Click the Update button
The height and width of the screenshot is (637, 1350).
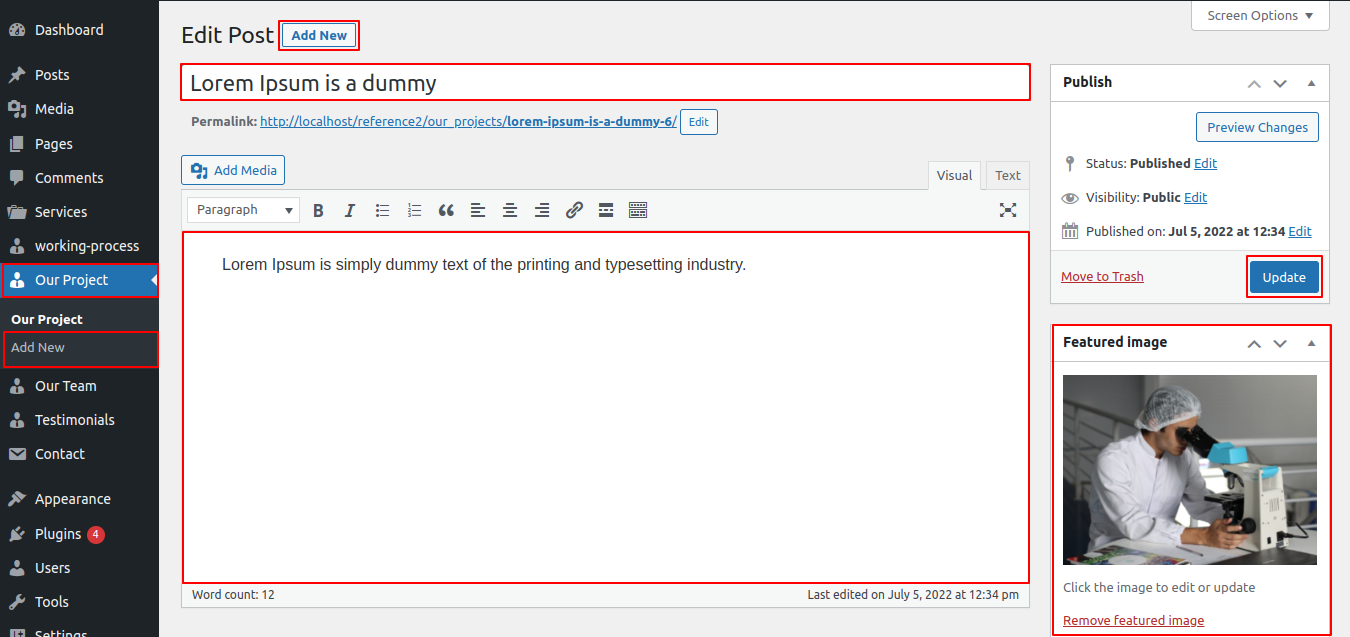[x=1283, y=277]
